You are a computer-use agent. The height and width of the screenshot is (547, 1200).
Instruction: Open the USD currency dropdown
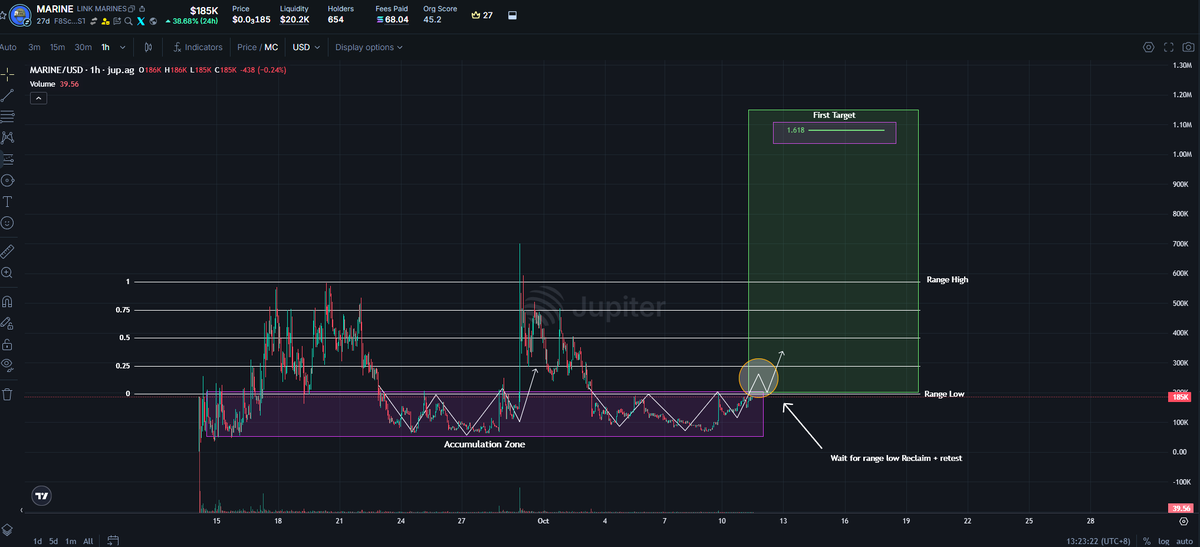tap(304, 47)
